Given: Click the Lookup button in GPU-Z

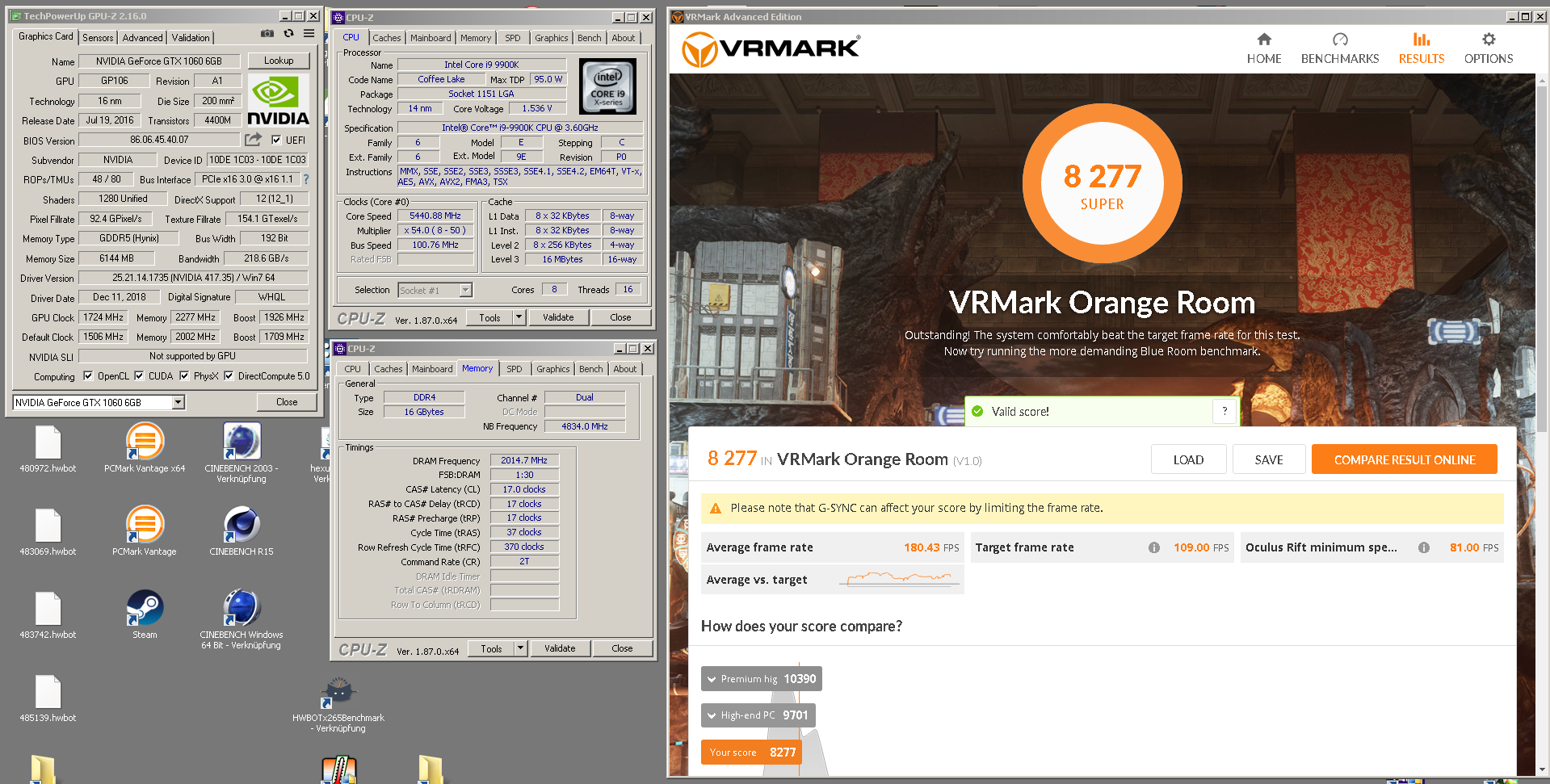Looking at the screenshot, I should coord(279,61).
